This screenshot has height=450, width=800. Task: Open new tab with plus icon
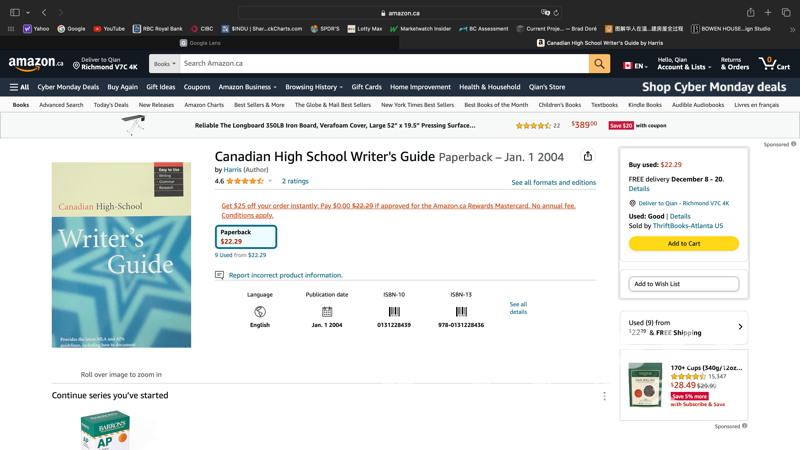point(768,13)
